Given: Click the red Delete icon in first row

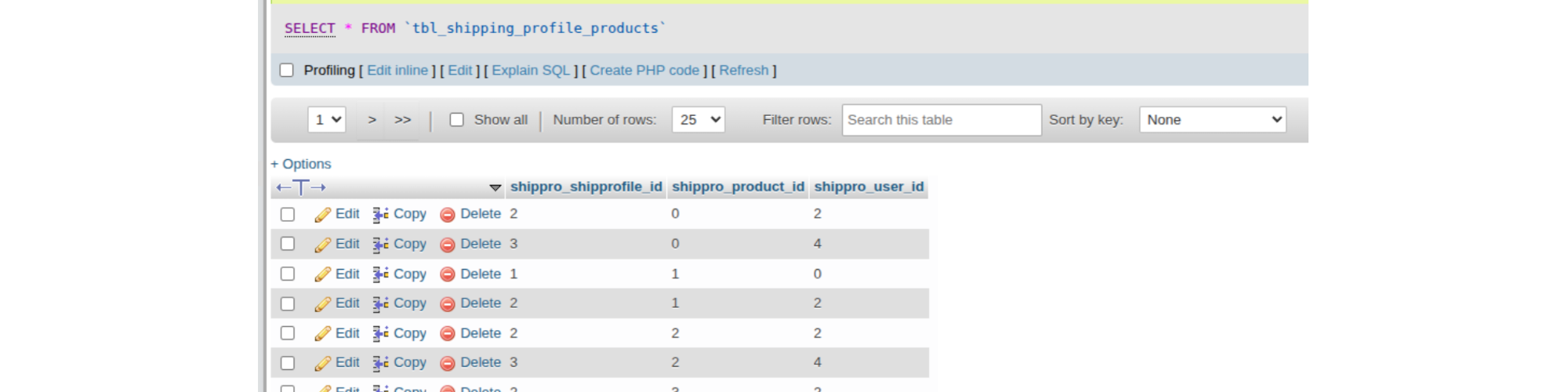Looking at the screenshot, I should pyautogui.click(x=448, y=215).
